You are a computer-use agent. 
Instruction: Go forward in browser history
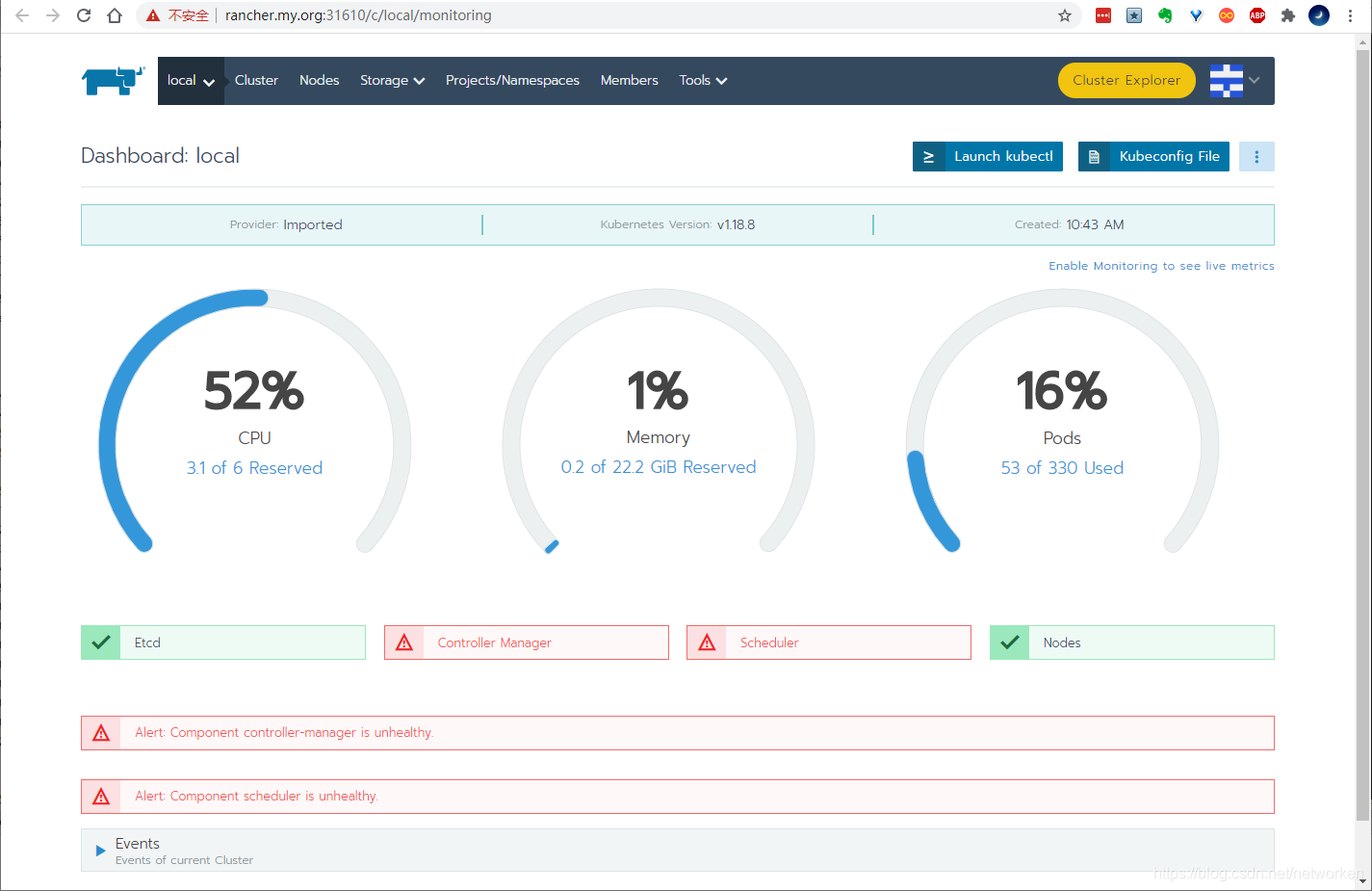[53, 15]
